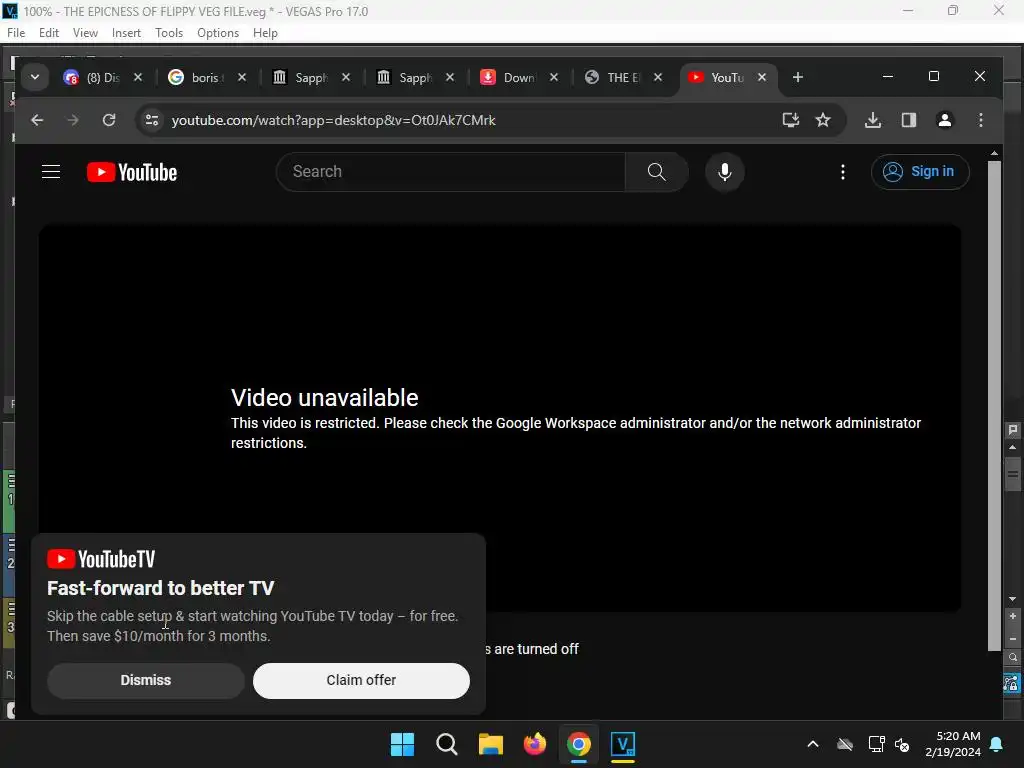Click the Sign in button
Viewport: 1024px width, 768px height.
(920, 172)
